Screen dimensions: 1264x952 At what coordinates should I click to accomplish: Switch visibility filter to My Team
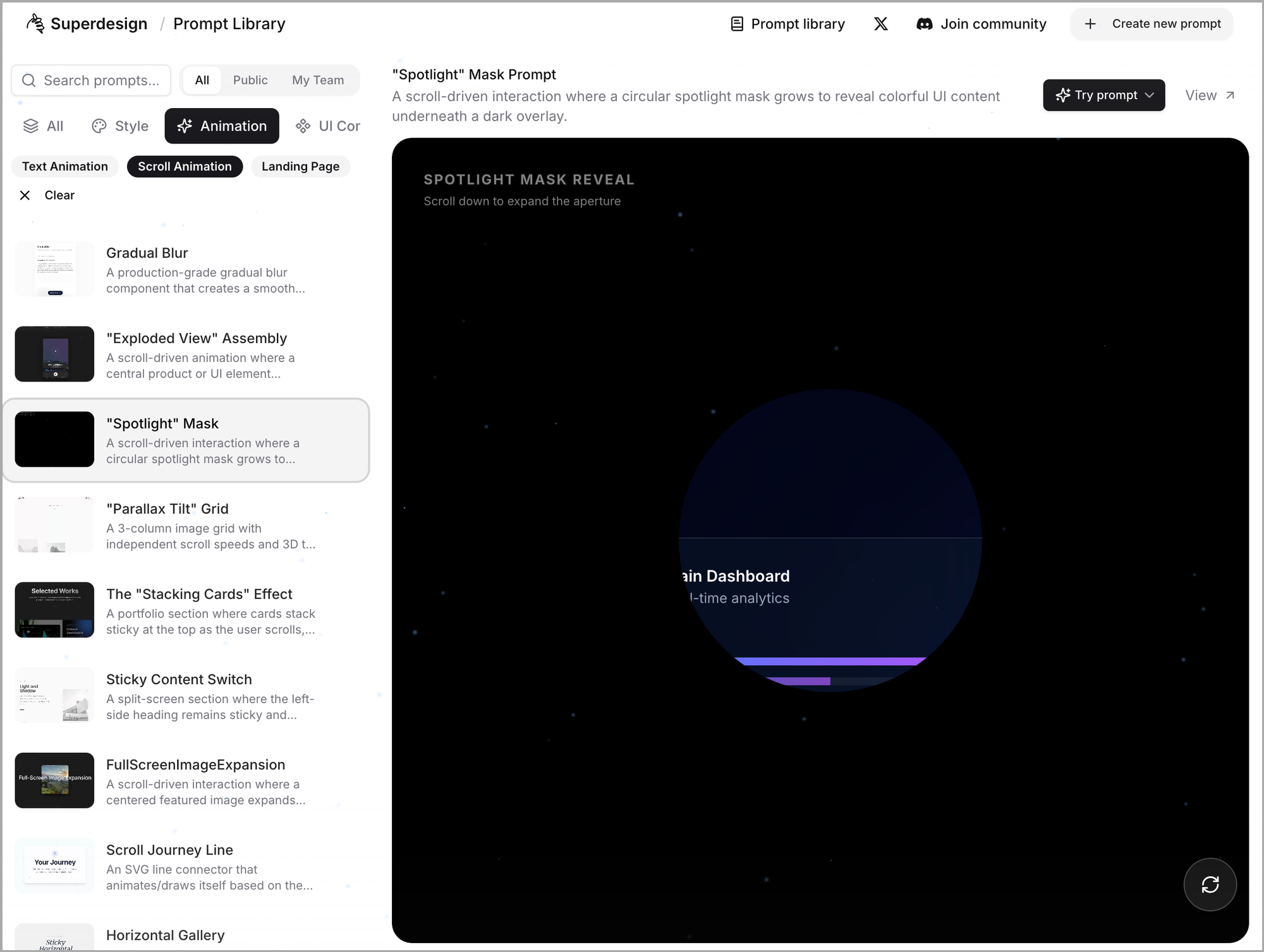(318, 80)
